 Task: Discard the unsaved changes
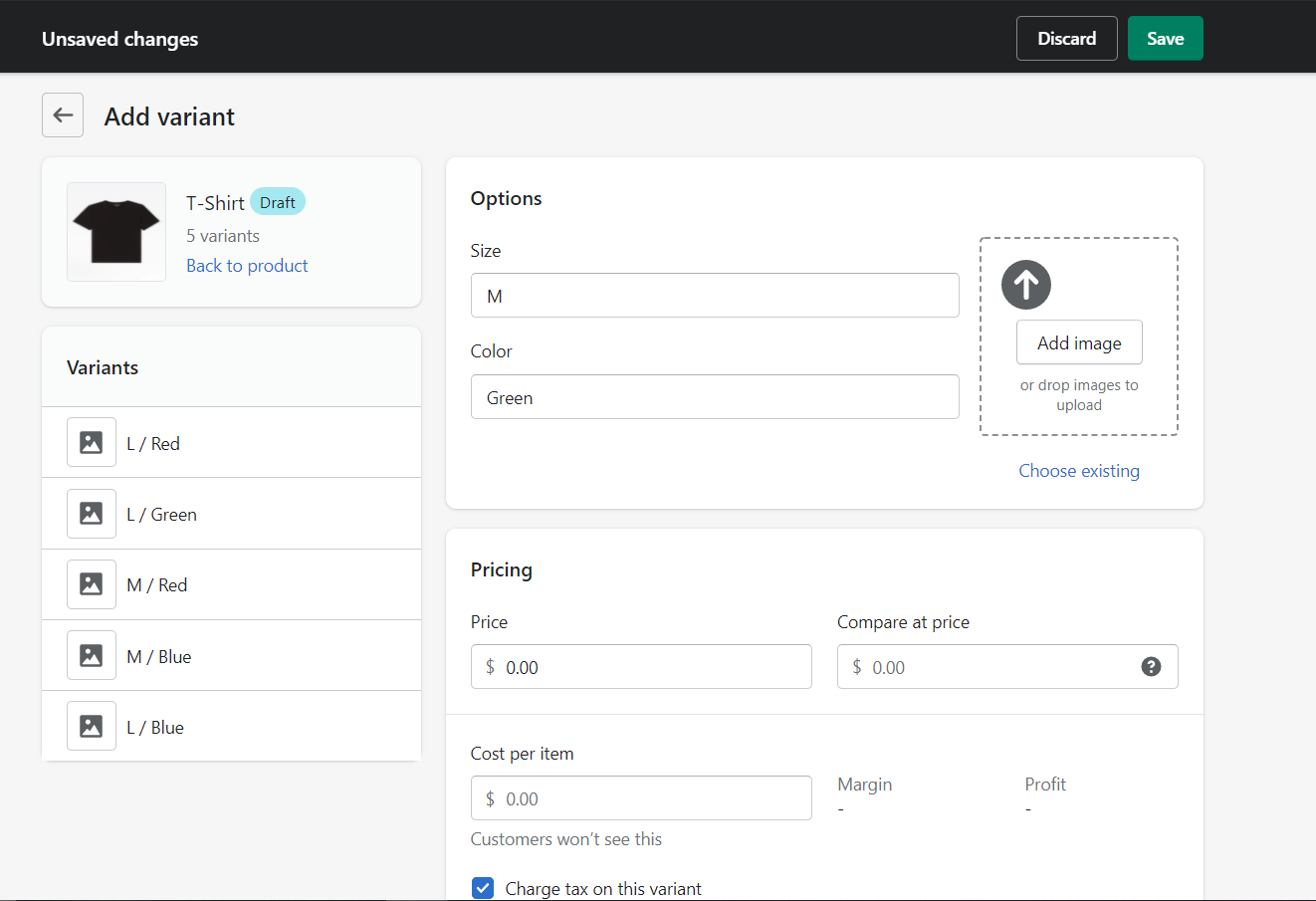(1066, 38)
